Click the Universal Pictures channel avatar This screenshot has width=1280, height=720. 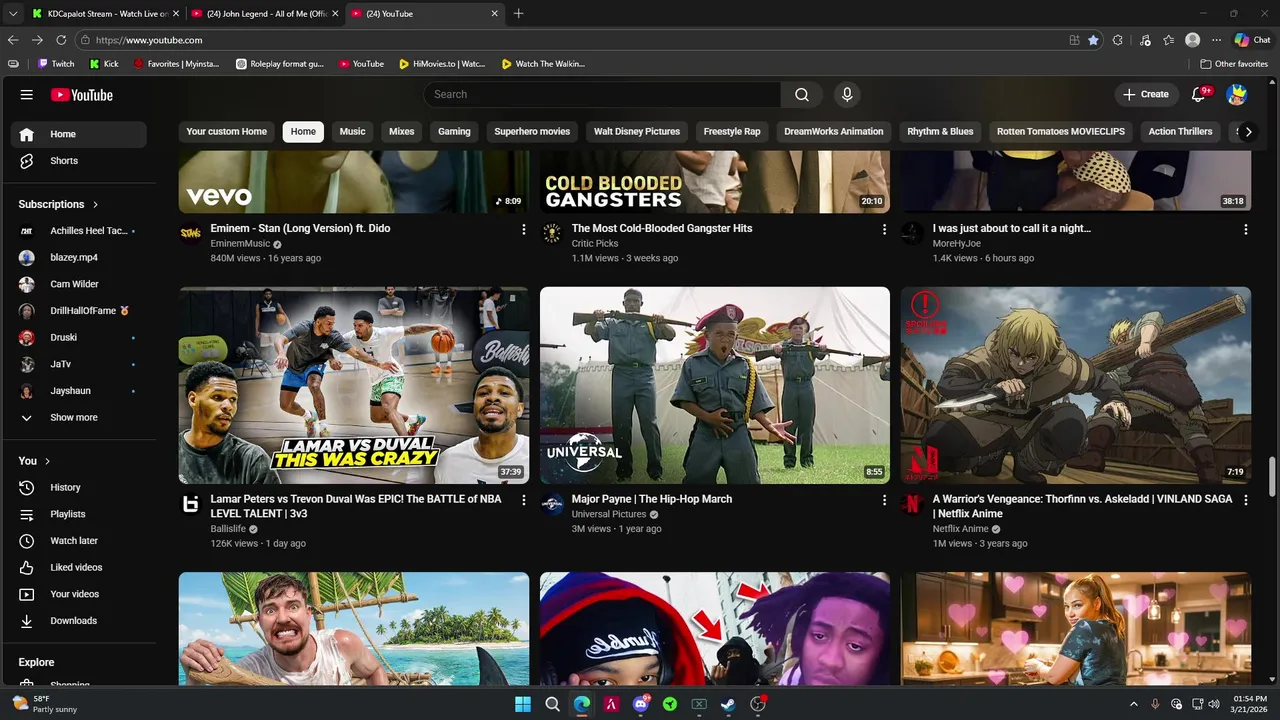coord(551,504)
